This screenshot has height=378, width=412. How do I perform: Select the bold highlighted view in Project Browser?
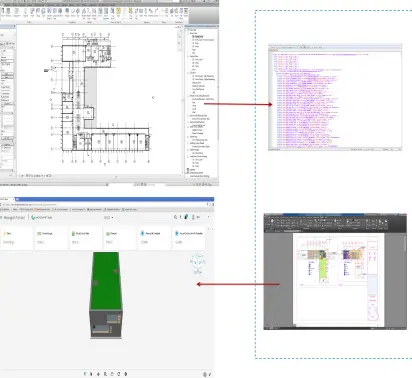[198, 36]
